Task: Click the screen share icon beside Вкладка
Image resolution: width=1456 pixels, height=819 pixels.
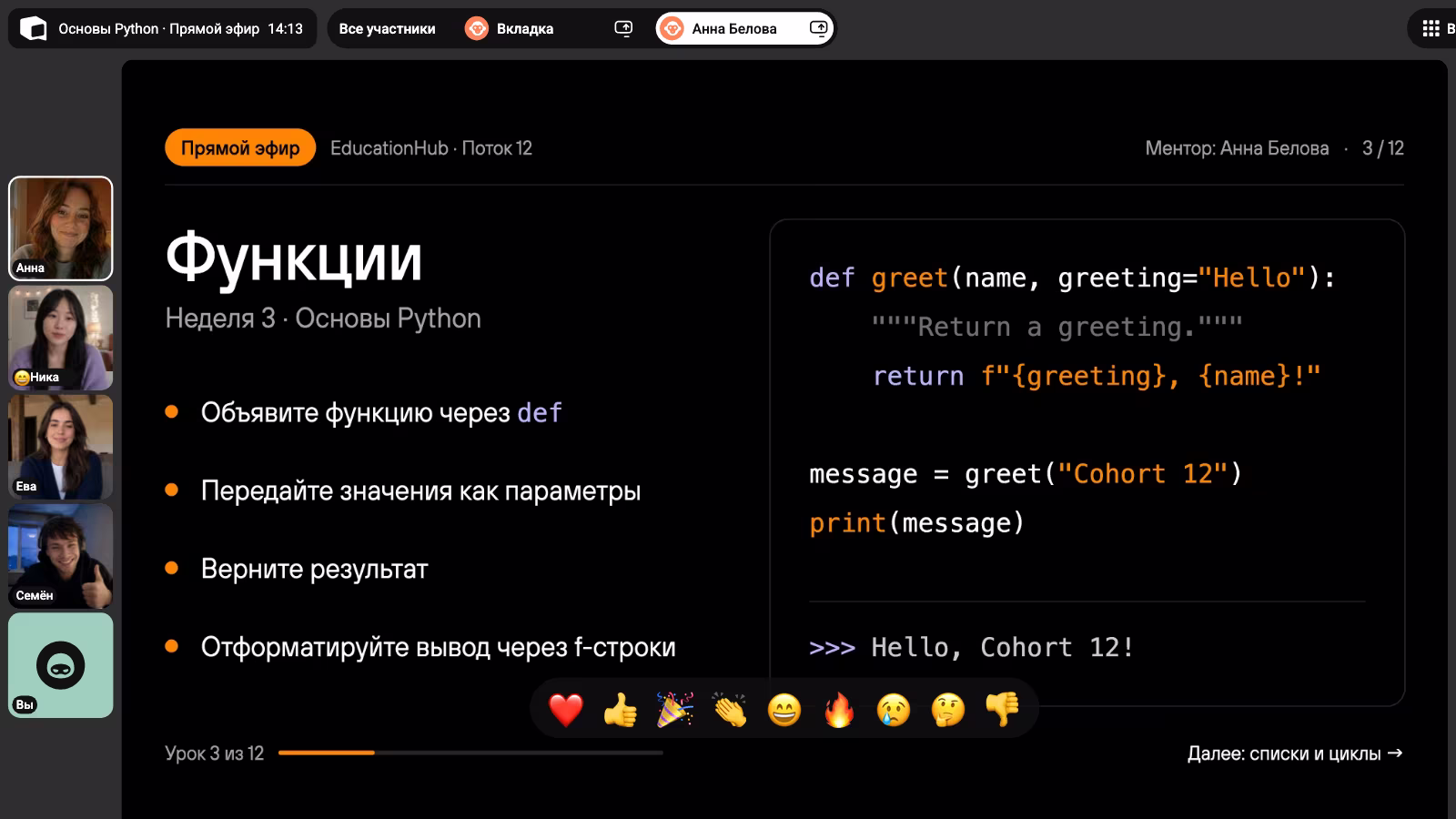Action: click(x=623, y=28)
